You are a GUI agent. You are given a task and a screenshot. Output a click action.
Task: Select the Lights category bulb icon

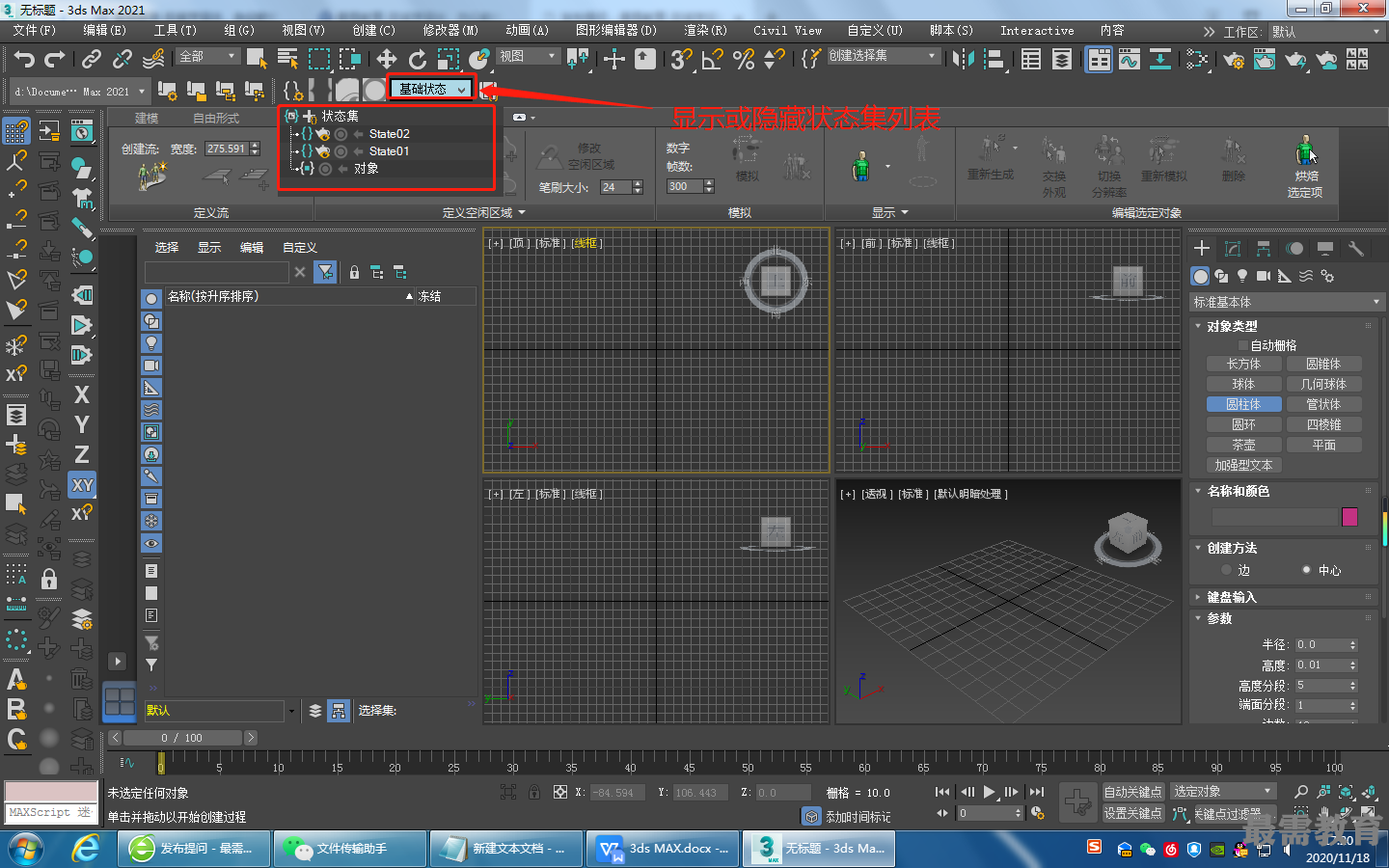click(x=1242, y=277)
